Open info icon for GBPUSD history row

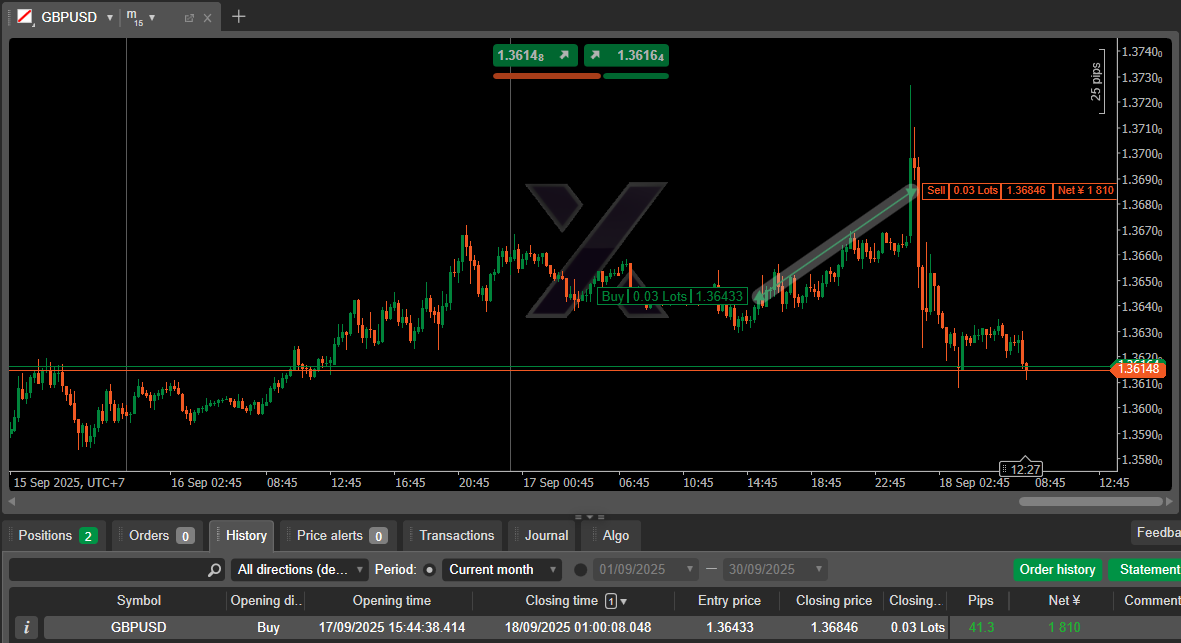[x=27, y=627]
